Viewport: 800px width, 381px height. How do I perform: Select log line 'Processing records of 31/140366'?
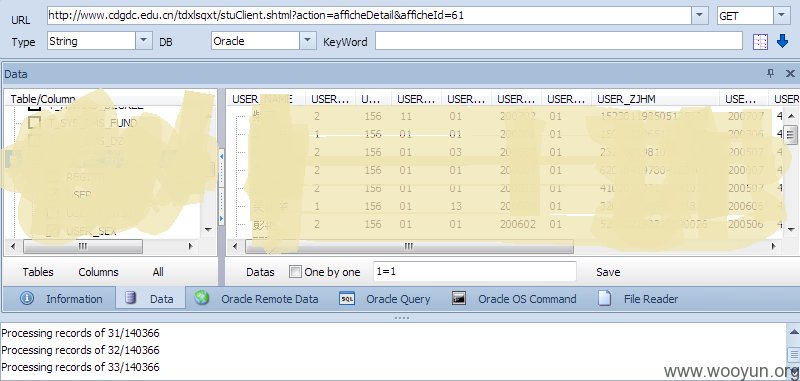pos(81,333)
